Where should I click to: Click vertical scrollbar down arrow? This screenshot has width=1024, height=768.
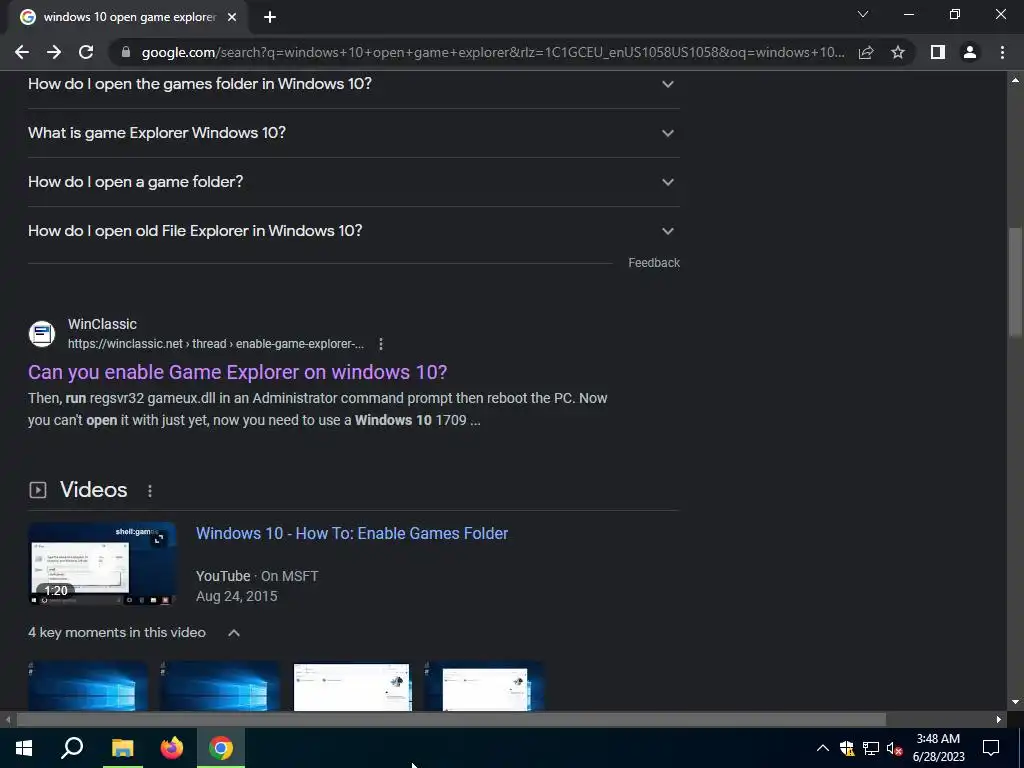coord(1015,703)
